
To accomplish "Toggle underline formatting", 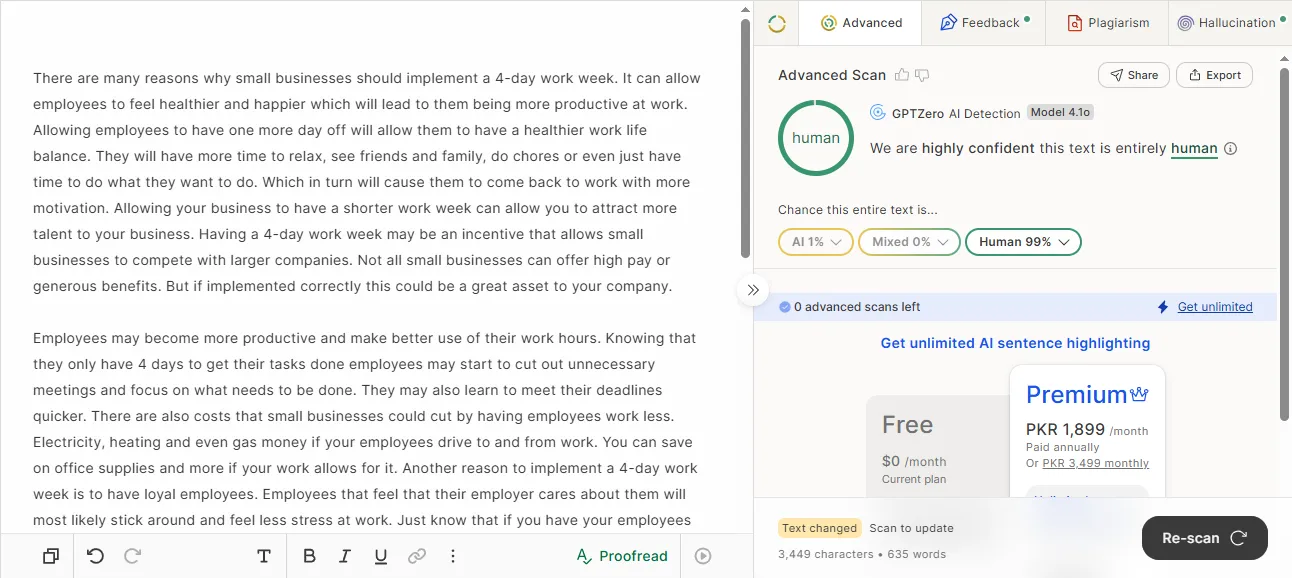I will pos(381,556).
